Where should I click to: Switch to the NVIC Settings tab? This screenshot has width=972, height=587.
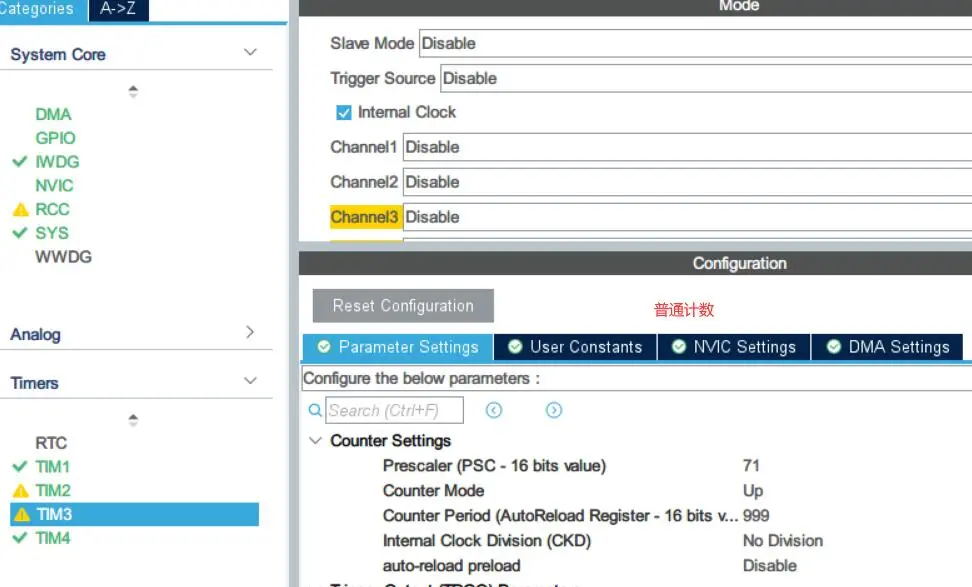click(734, 347)
